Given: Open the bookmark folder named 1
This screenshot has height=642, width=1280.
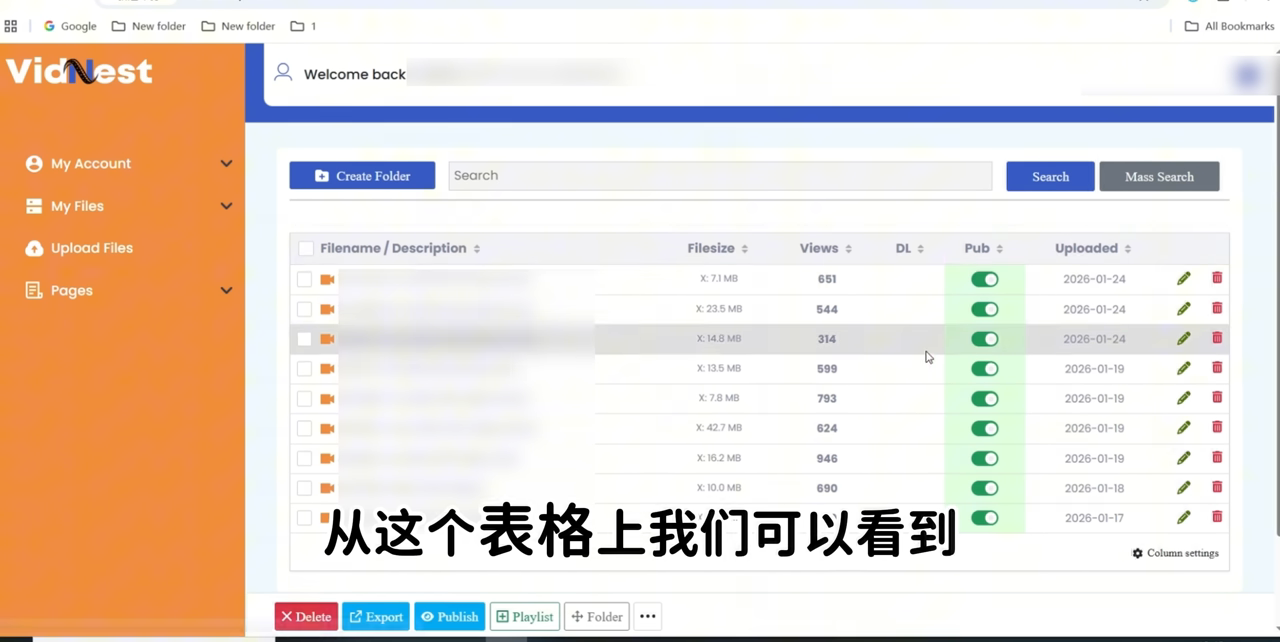Looking at the screenshot, I should [303, 26].
